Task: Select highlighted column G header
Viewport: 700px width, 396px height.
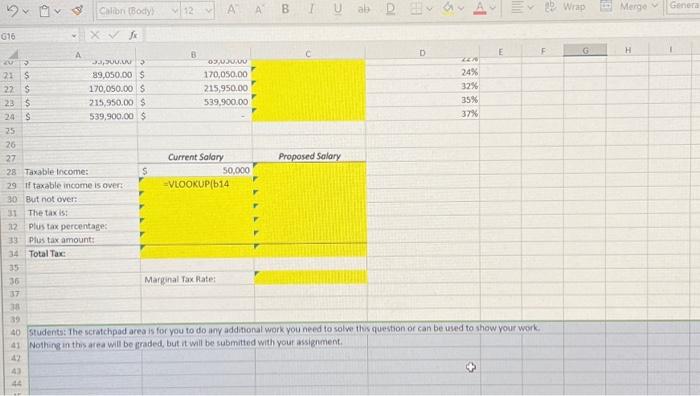Action: (585, 50)
